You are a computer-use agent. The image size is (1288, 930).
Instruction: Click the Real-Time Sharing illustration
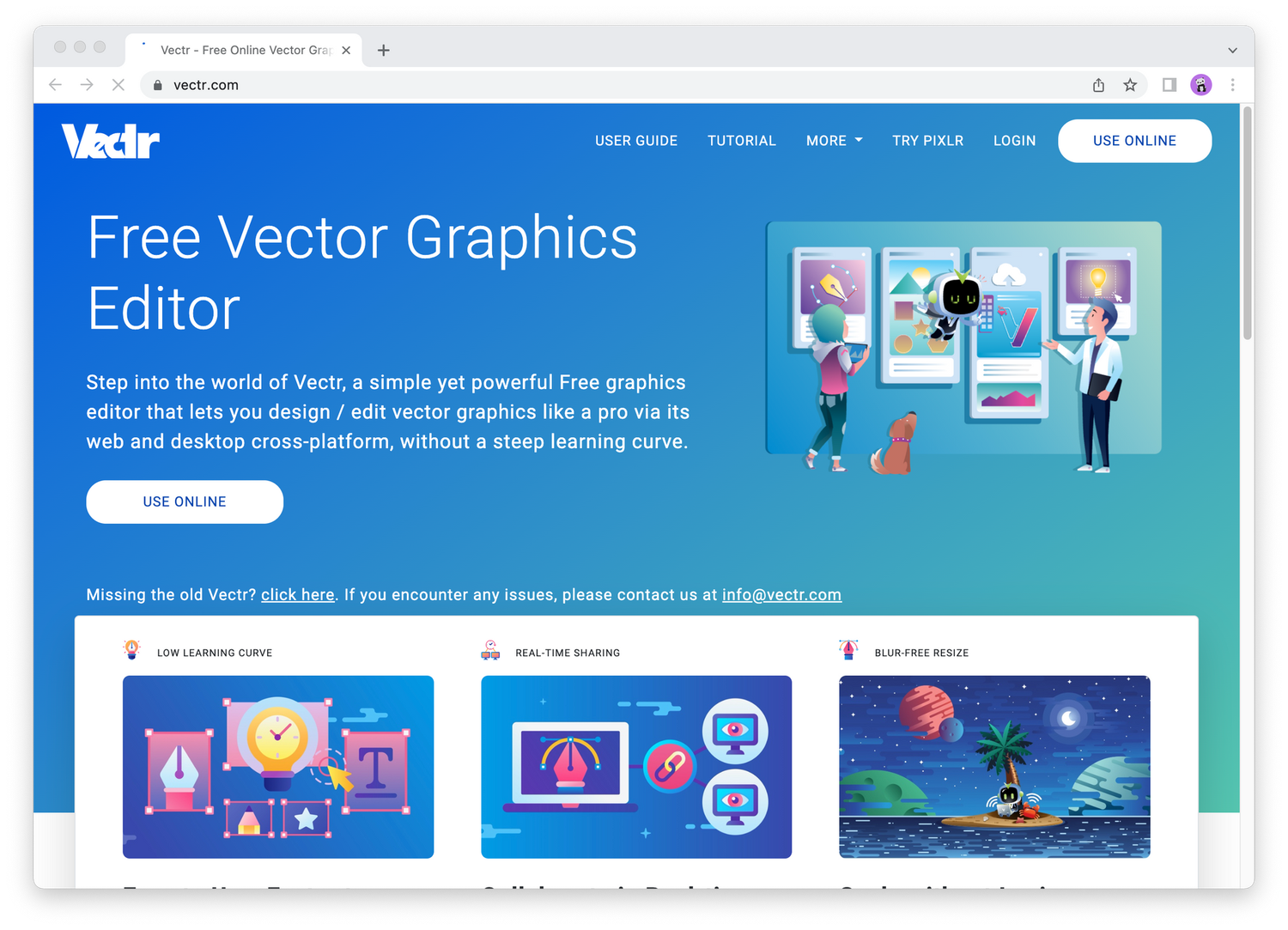coord(636,767)
